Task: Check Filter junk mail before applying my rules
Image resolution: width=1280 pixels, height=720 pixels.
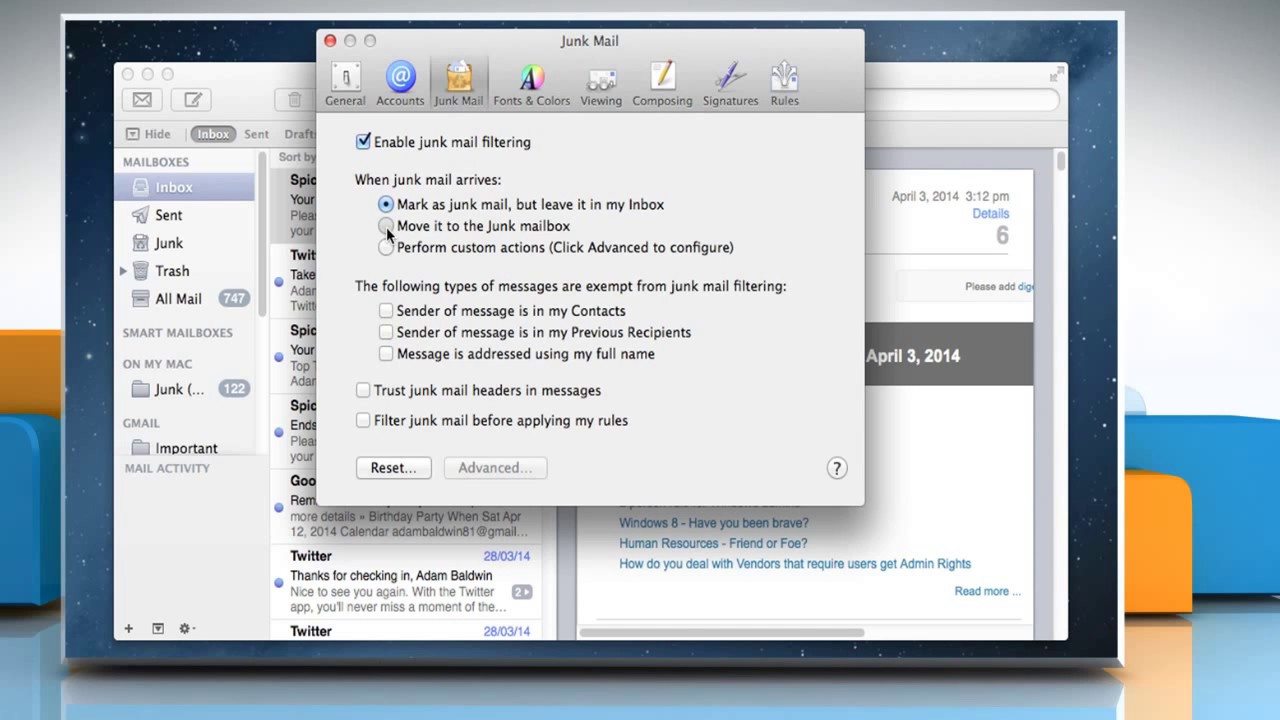Action: pyautogui.click(x=363, y=420)
